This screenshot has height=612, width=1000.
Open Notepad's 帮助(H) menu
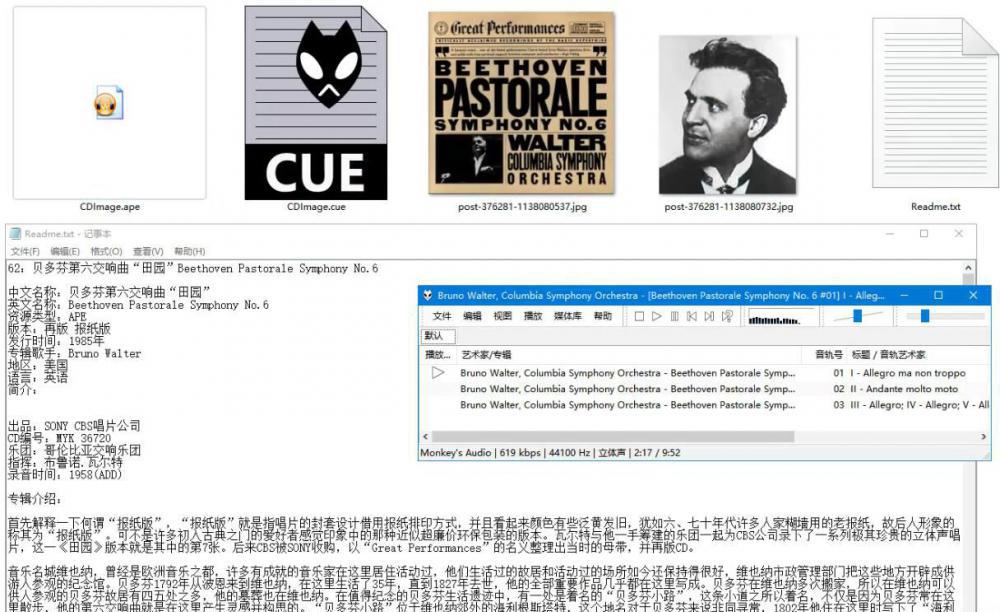click(189, 251)
